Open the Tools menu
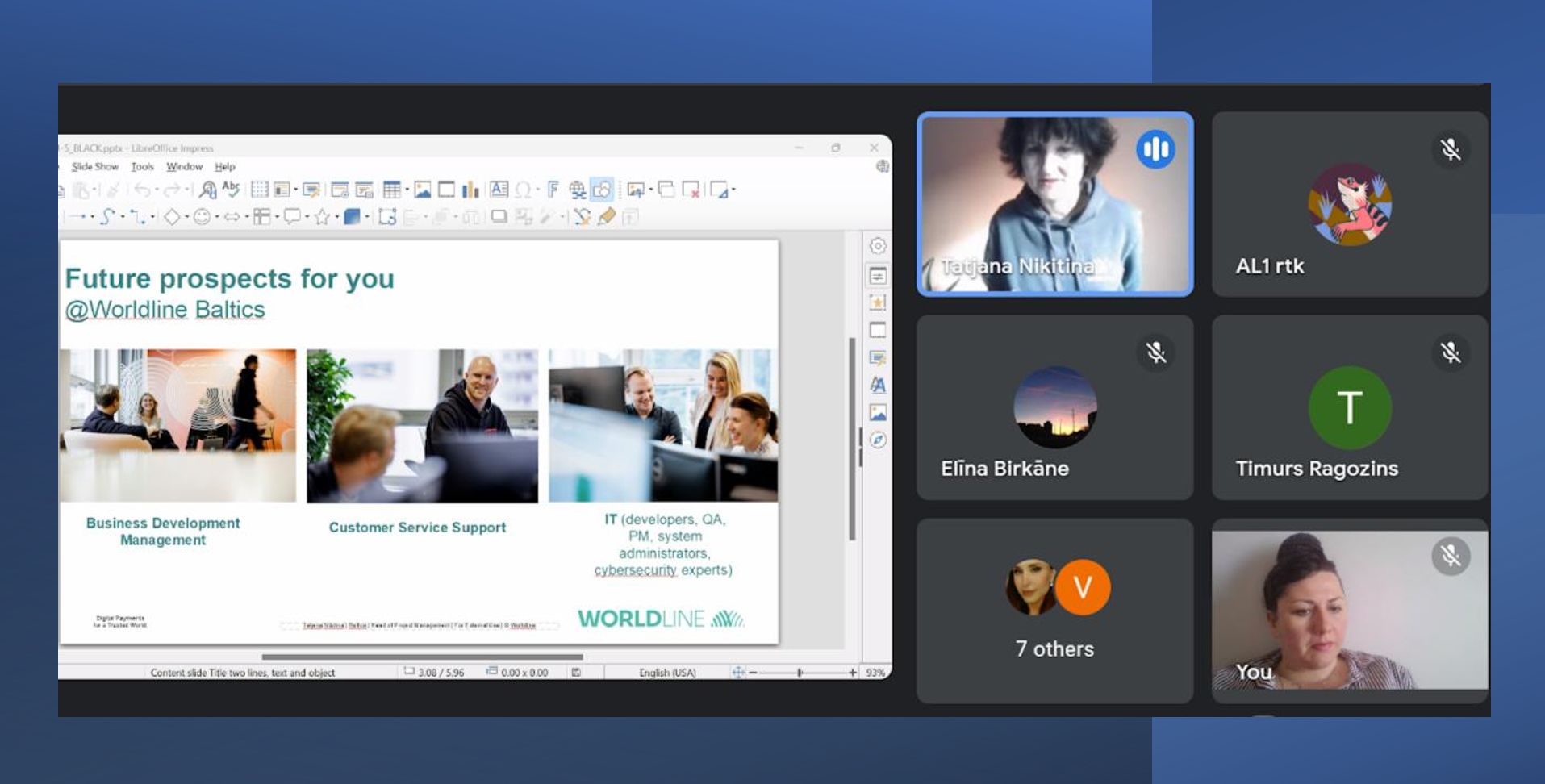The height and width of the screenshot is (784, 1545). coord(142,166)
